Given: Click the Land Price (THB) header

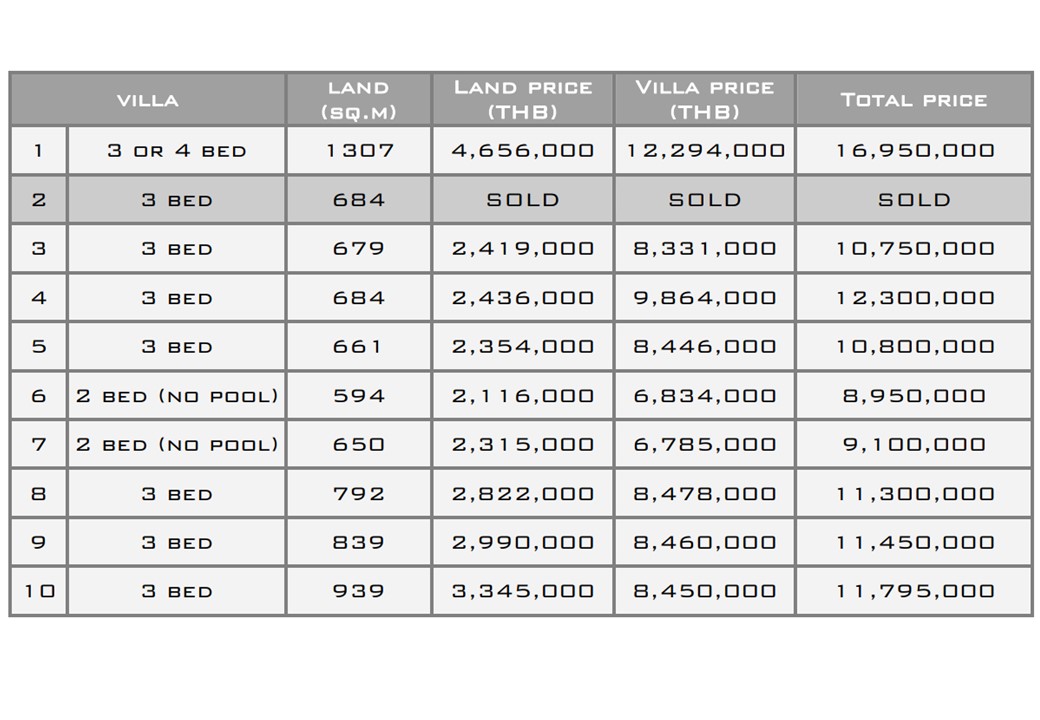Looking at the screenshot, I should click(523, 100).
